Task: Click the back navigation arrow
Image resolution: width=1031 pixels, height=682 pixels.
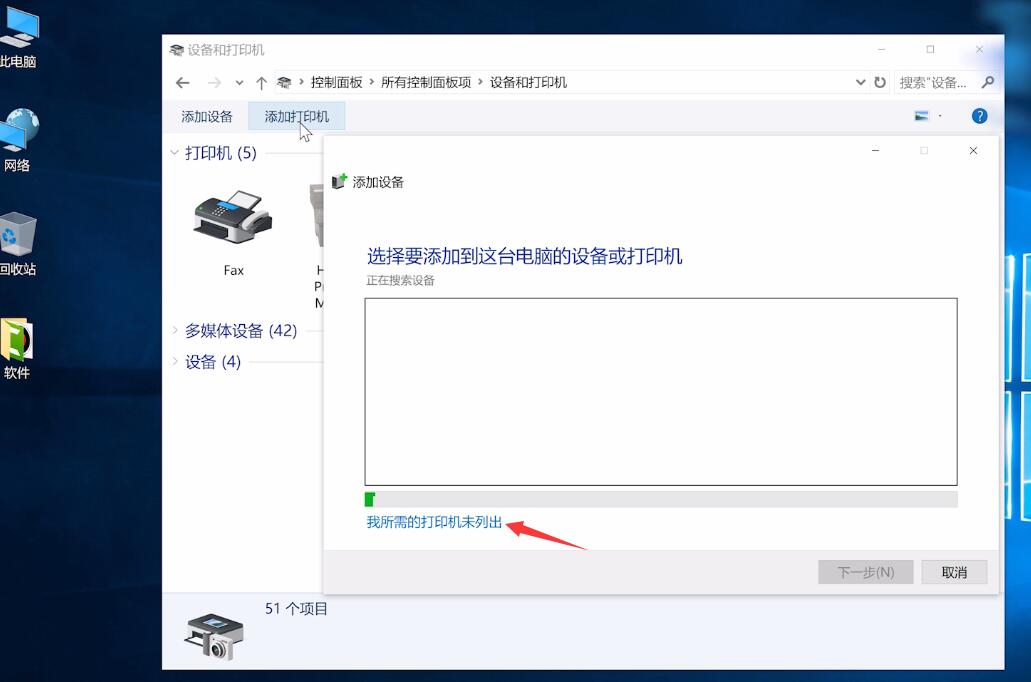Action: [x=182, y=82]
